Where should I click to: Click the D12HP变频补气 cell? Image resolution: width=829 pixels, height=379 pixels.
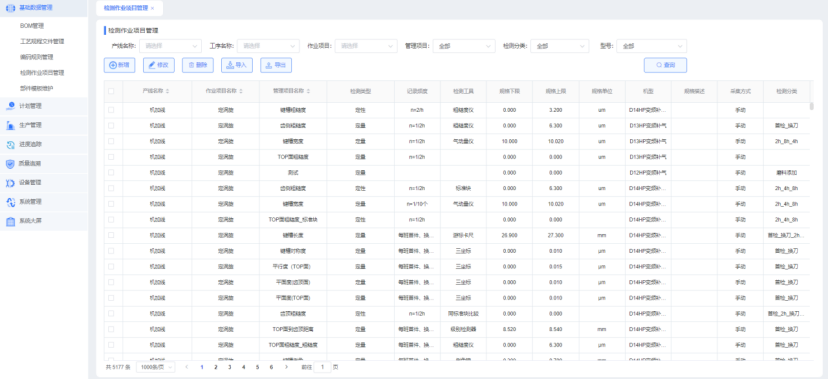click(648, 172)
